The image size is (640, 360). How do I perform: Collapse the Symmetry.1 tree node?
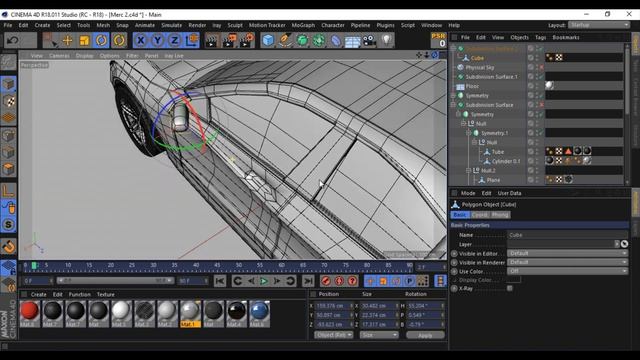(x=469, y=133)
